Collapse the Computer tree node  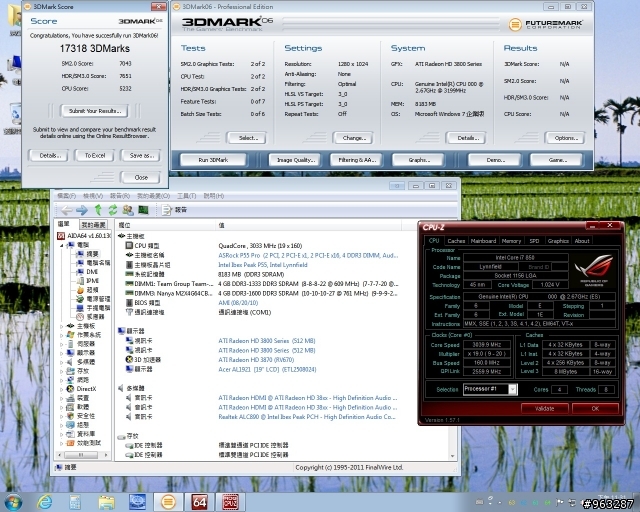click(x=62, y=245)
